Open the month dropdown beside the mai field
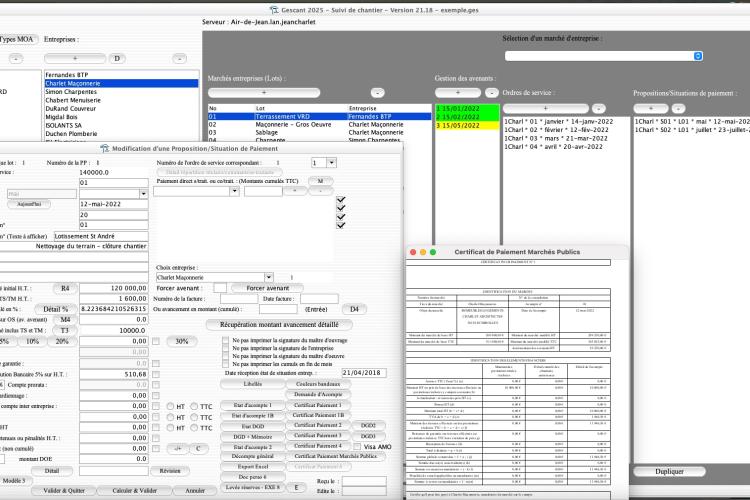Image resolution: width=750 pixels, height=500 pixels. pyautogui.click(x=143, y=194)
